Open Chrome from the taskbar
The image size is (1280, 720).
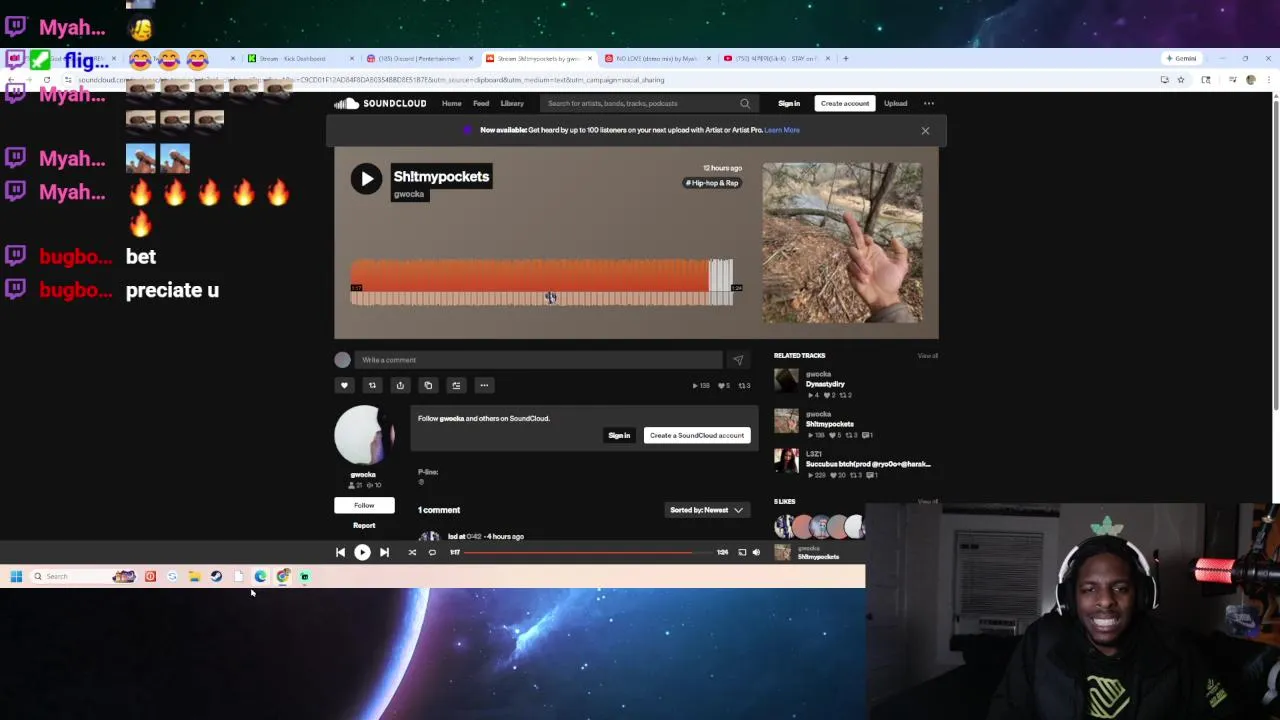283,576
